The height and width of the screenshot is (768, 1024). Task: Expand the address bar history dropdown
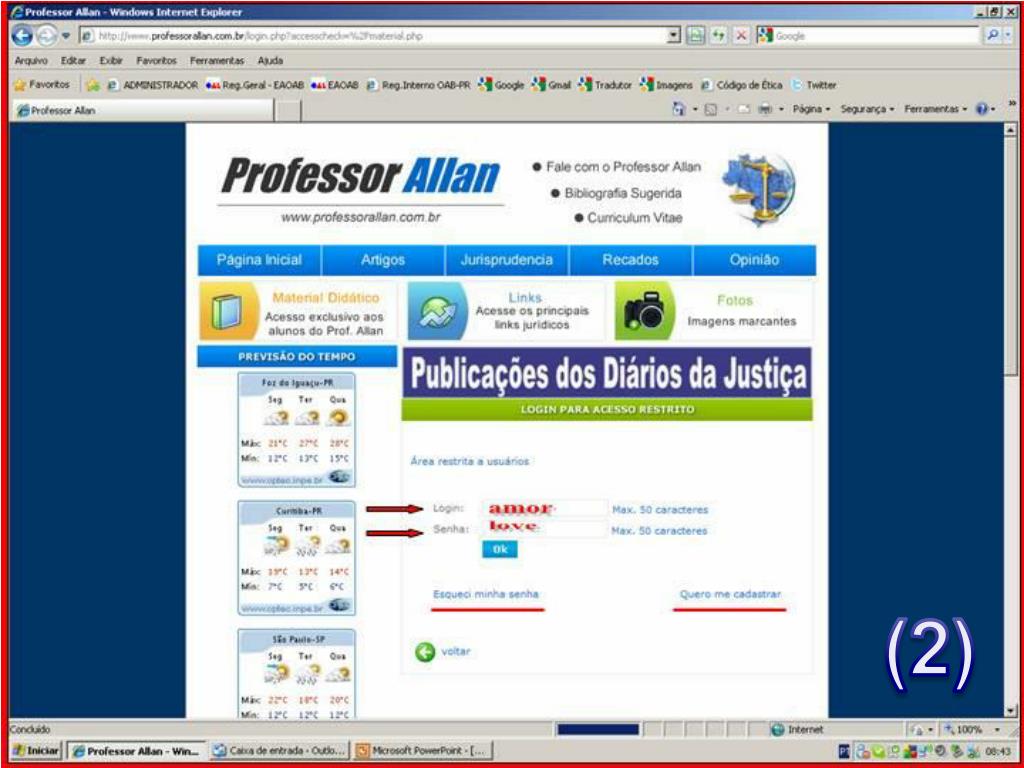[675, 36]
